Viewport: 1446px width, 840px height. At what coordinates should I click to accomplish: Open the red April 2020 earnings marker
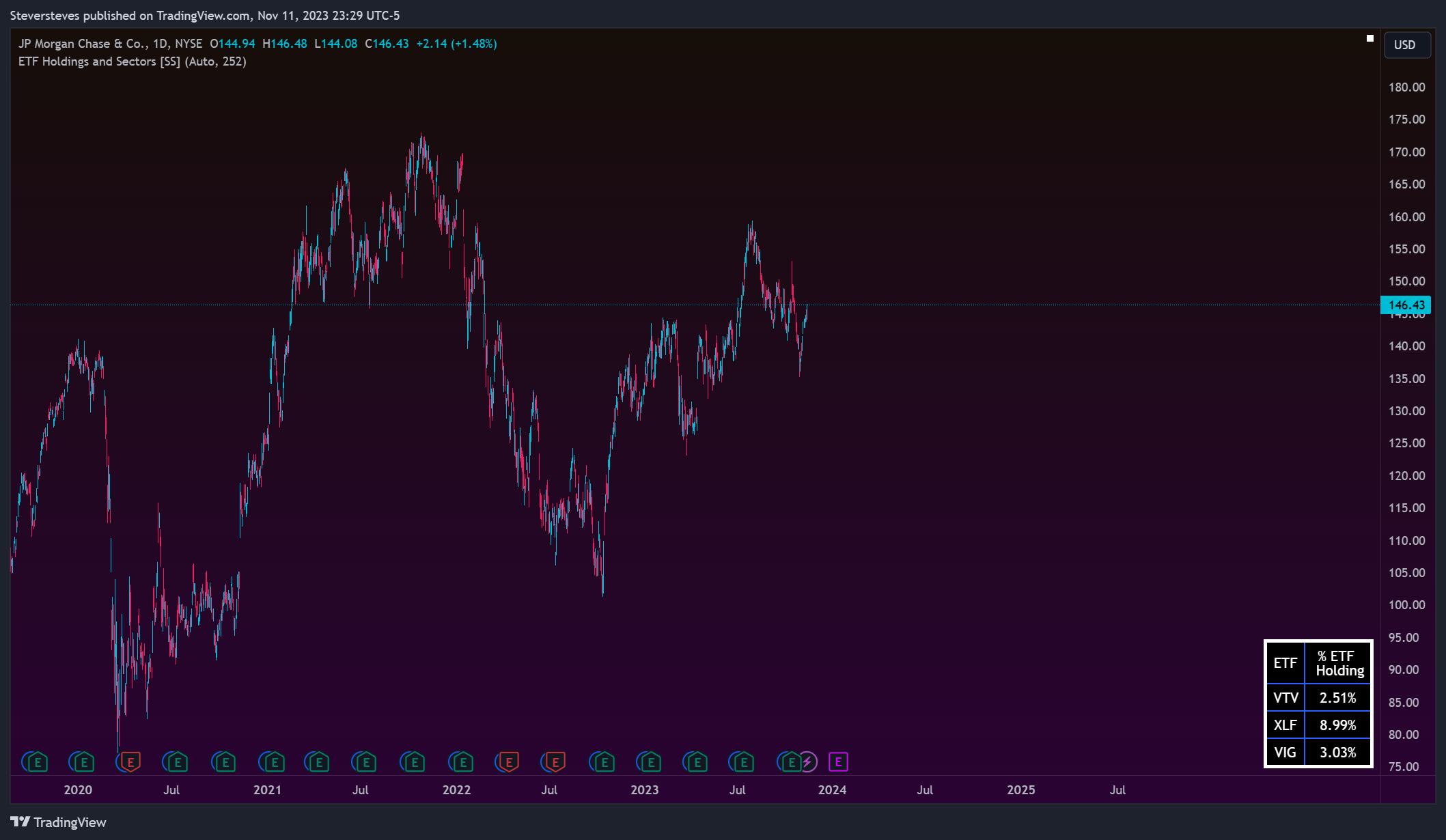point(130,761)
